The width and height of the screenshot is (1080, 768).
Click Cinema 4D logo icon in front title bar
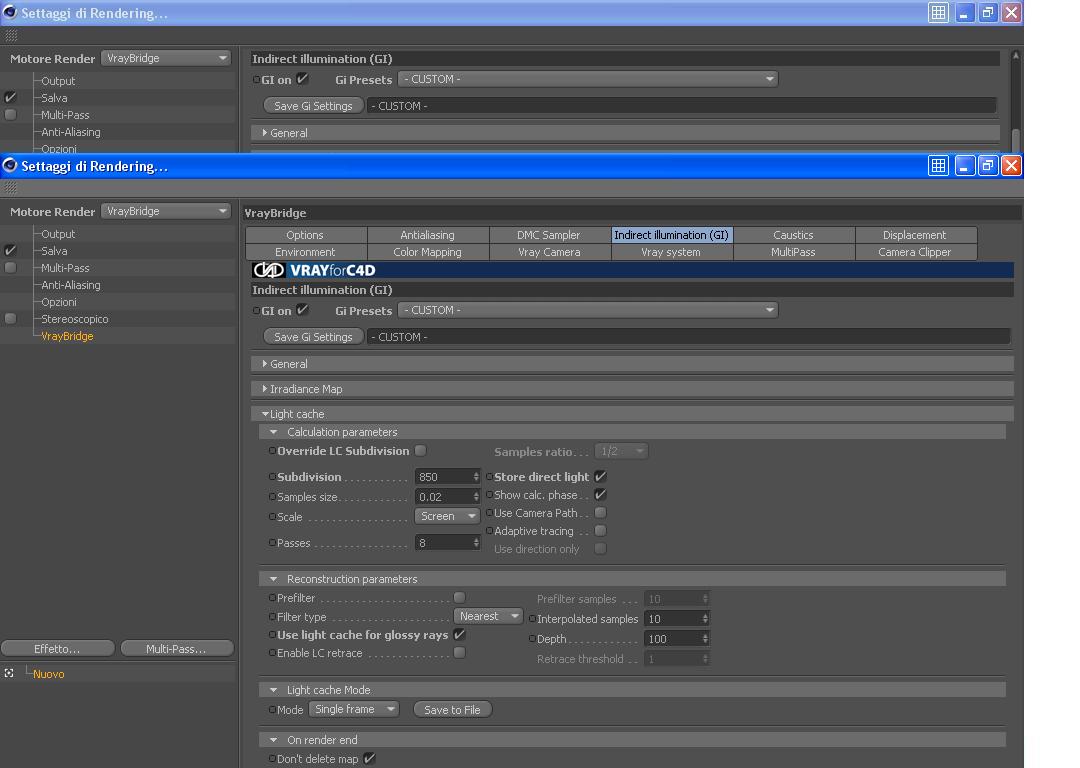click(x=10, y=165)
